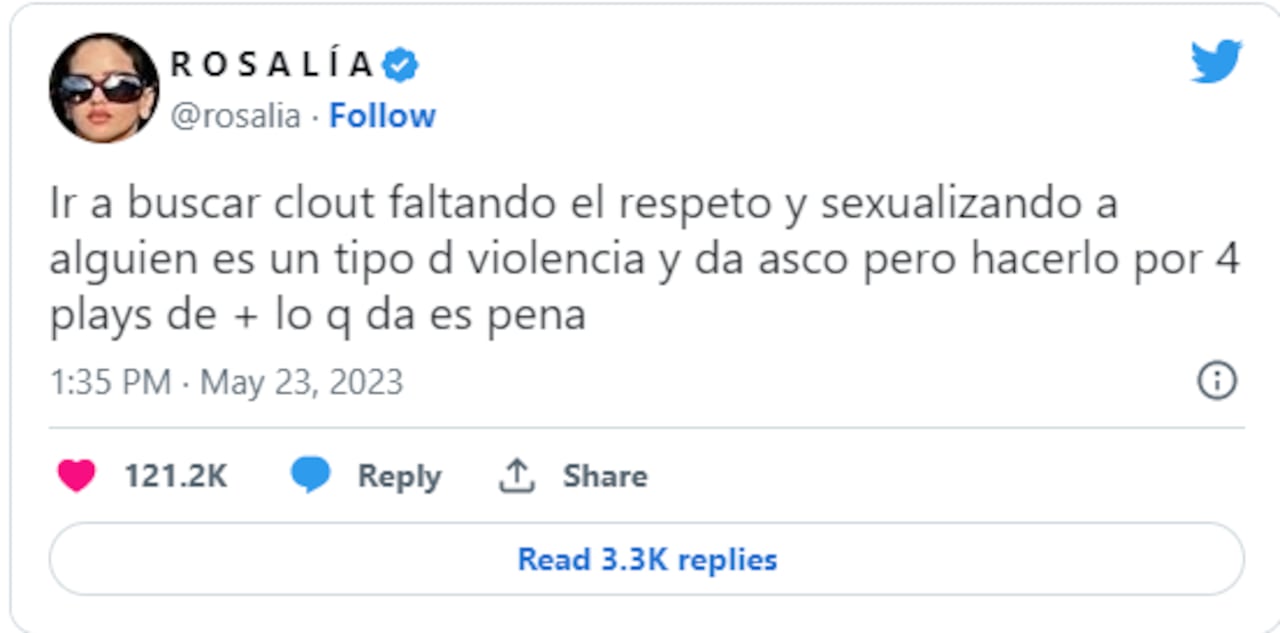Click the 121.2K likes count
Image resolution: width=1280 pixels, height=633 pixels.
click(175, 476)
